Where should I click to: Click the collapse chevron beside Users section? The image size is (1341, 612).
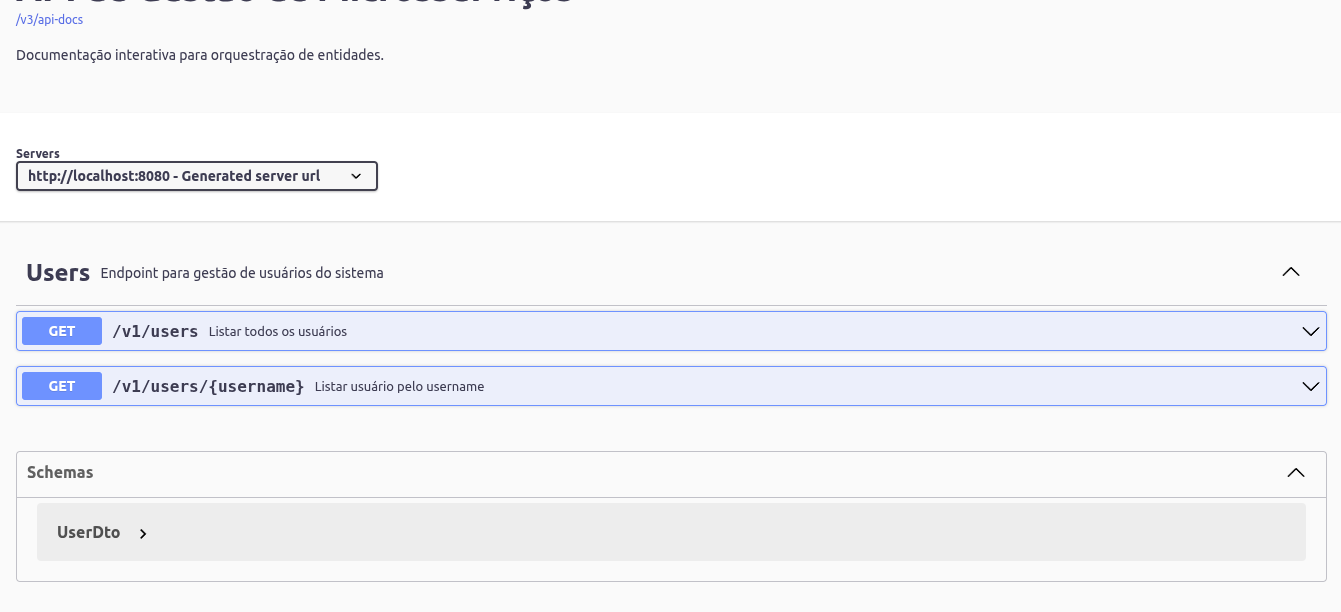coord(1290,271)
